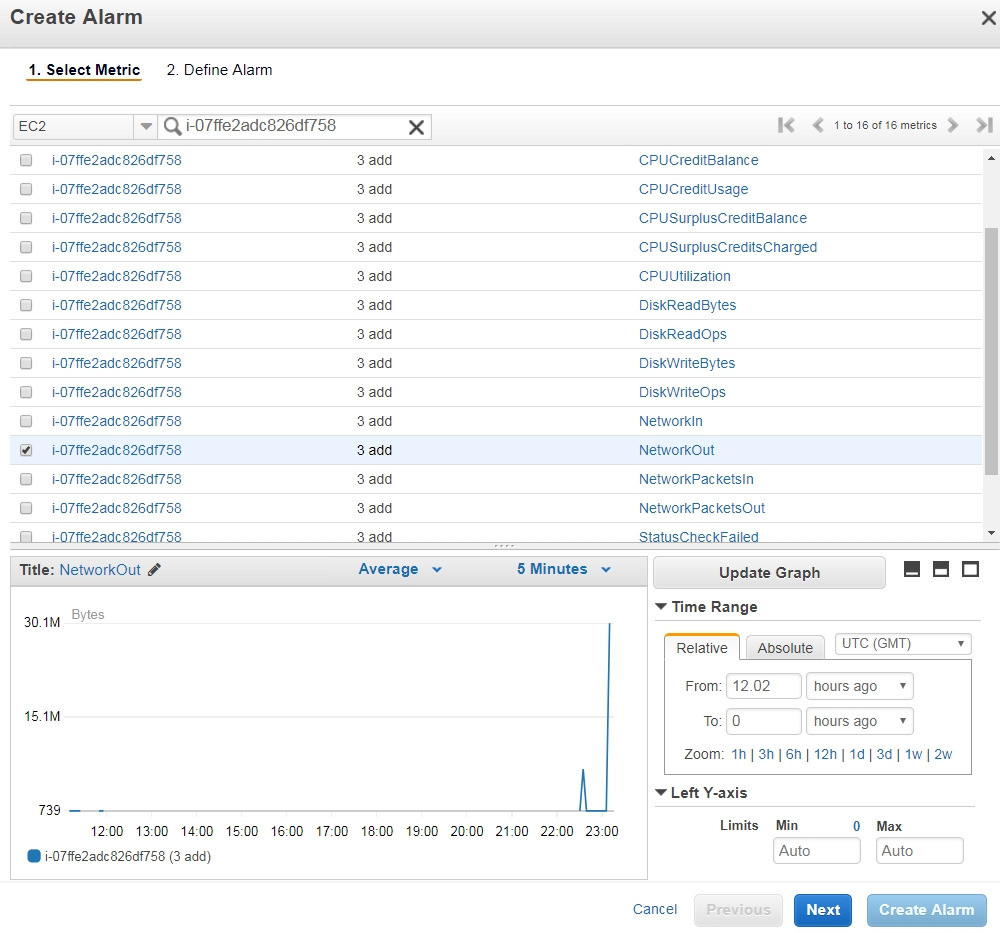Viewport: 1000px width, 933px height.
Task: Jump to first page of metrics
Action: (x=786, y=125)
